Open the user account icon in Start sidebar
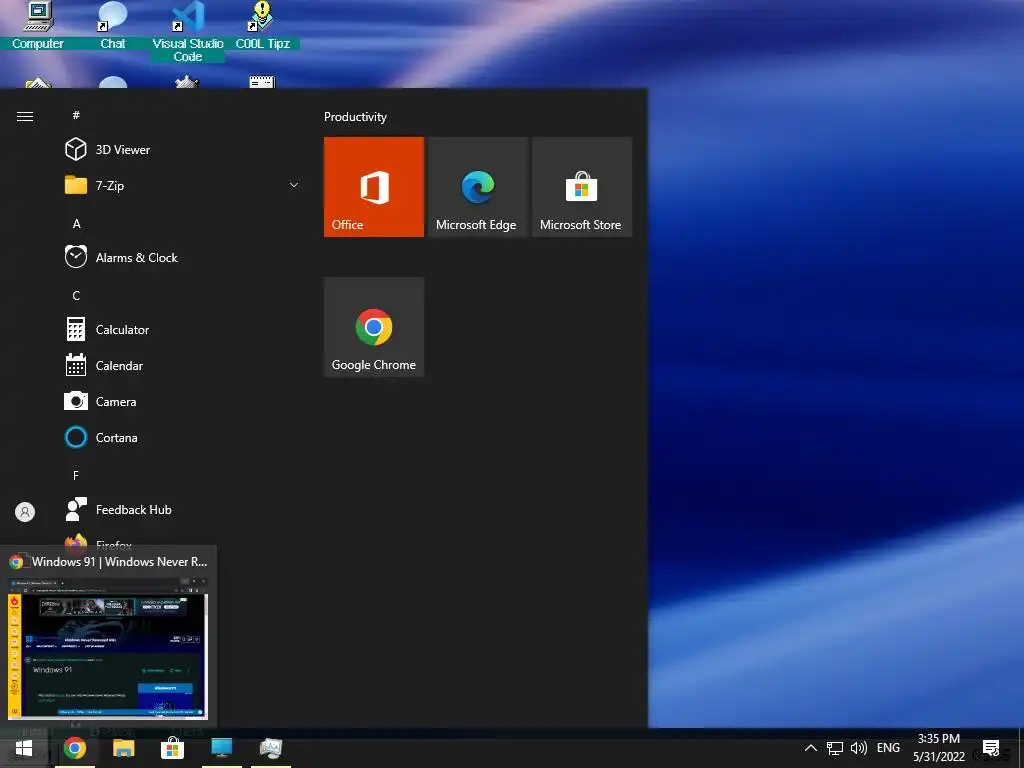Image resolution: width=1024 pixels, height=768 pixels. point(25,511)
